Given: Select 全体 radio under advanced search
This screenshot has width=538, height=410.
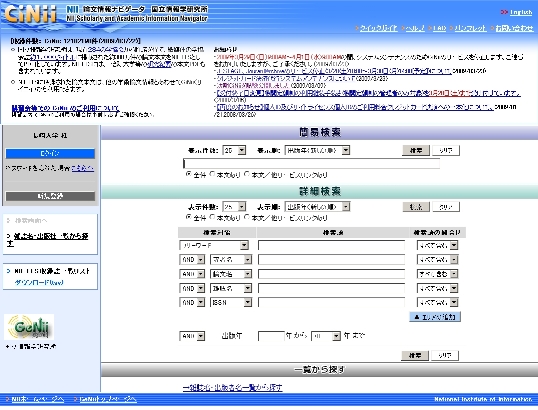Looking at the screenshot, I should (x=188, y=217).
